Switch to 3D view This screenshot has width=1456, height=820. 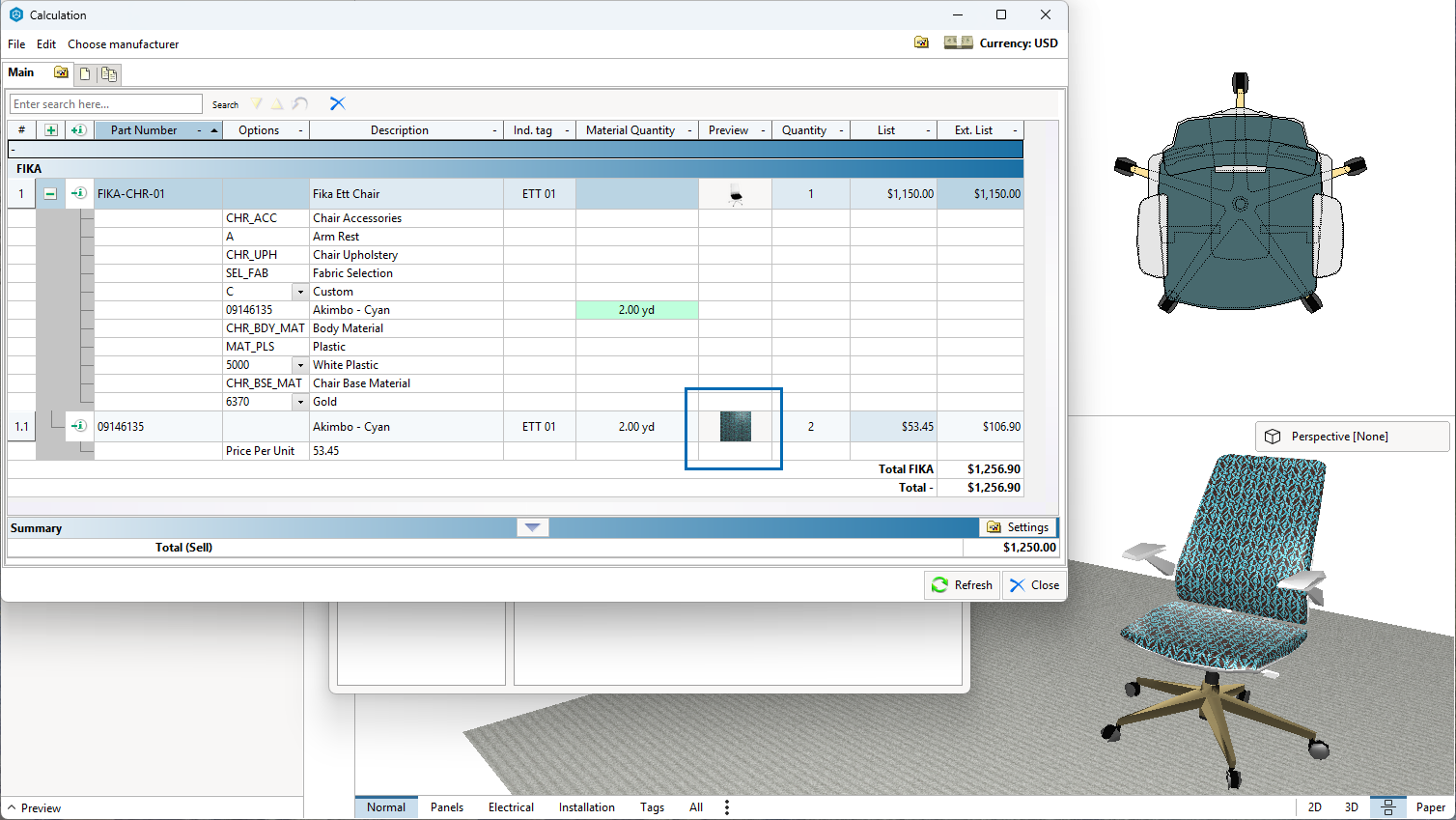point(1352,807)
